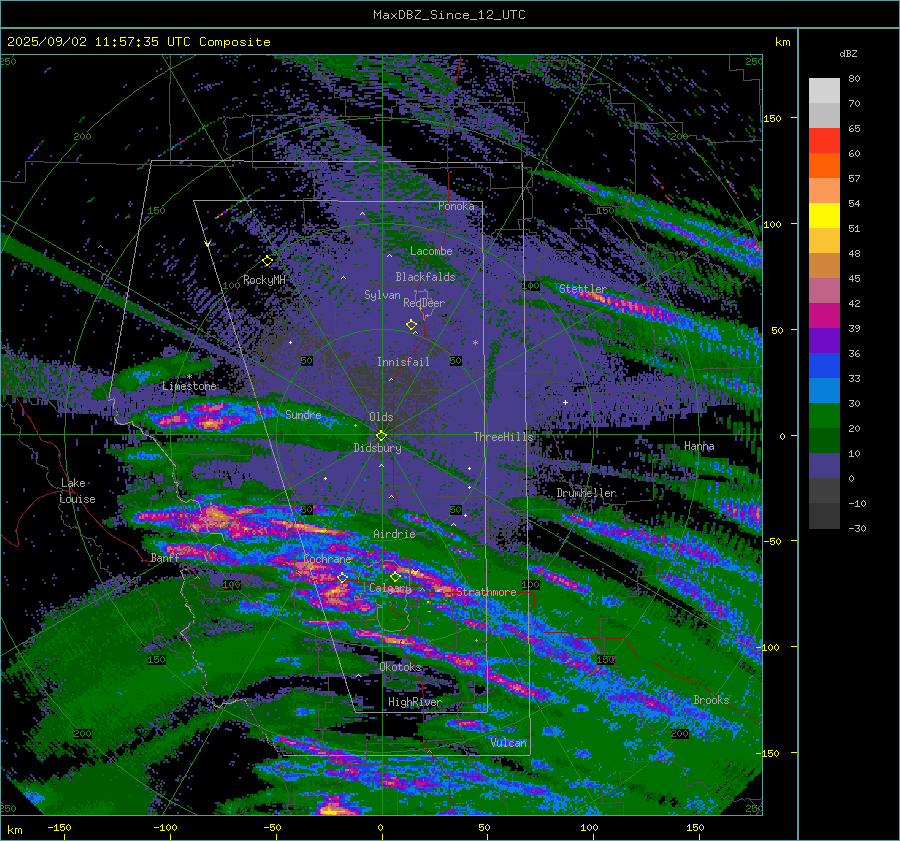Pick the bright green 30-20 dBZ swatch
900x841 pixels.
[x=824, y=415]
